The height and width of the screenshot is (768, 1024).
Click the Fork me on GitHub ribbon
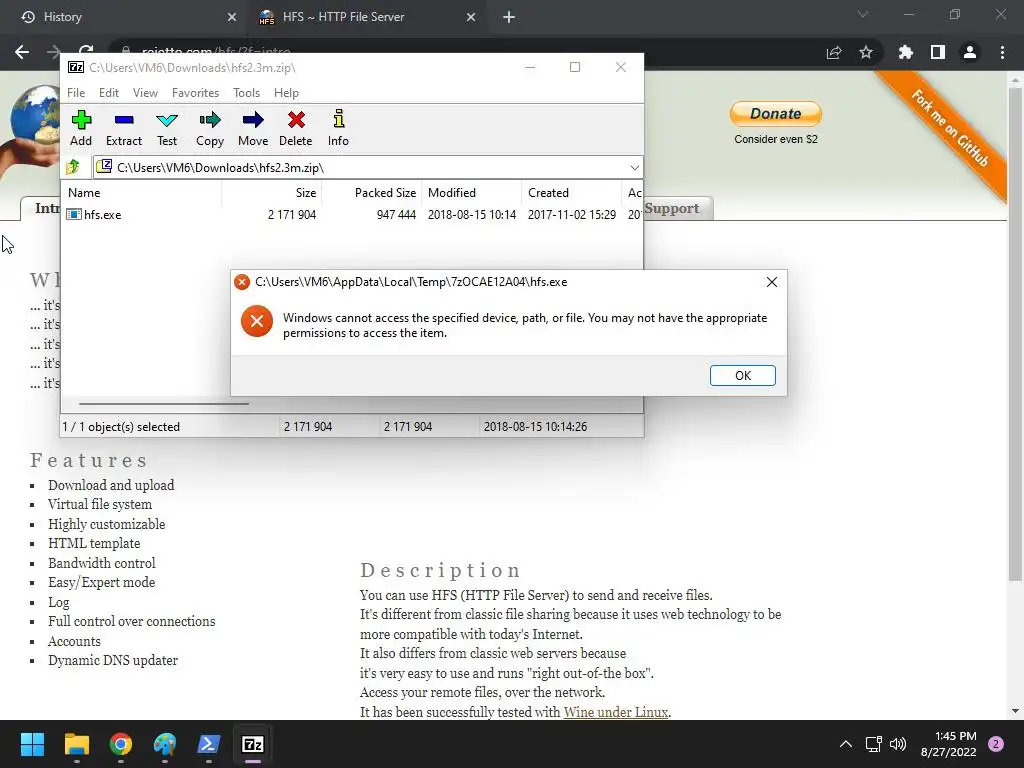tap(950, 129)
